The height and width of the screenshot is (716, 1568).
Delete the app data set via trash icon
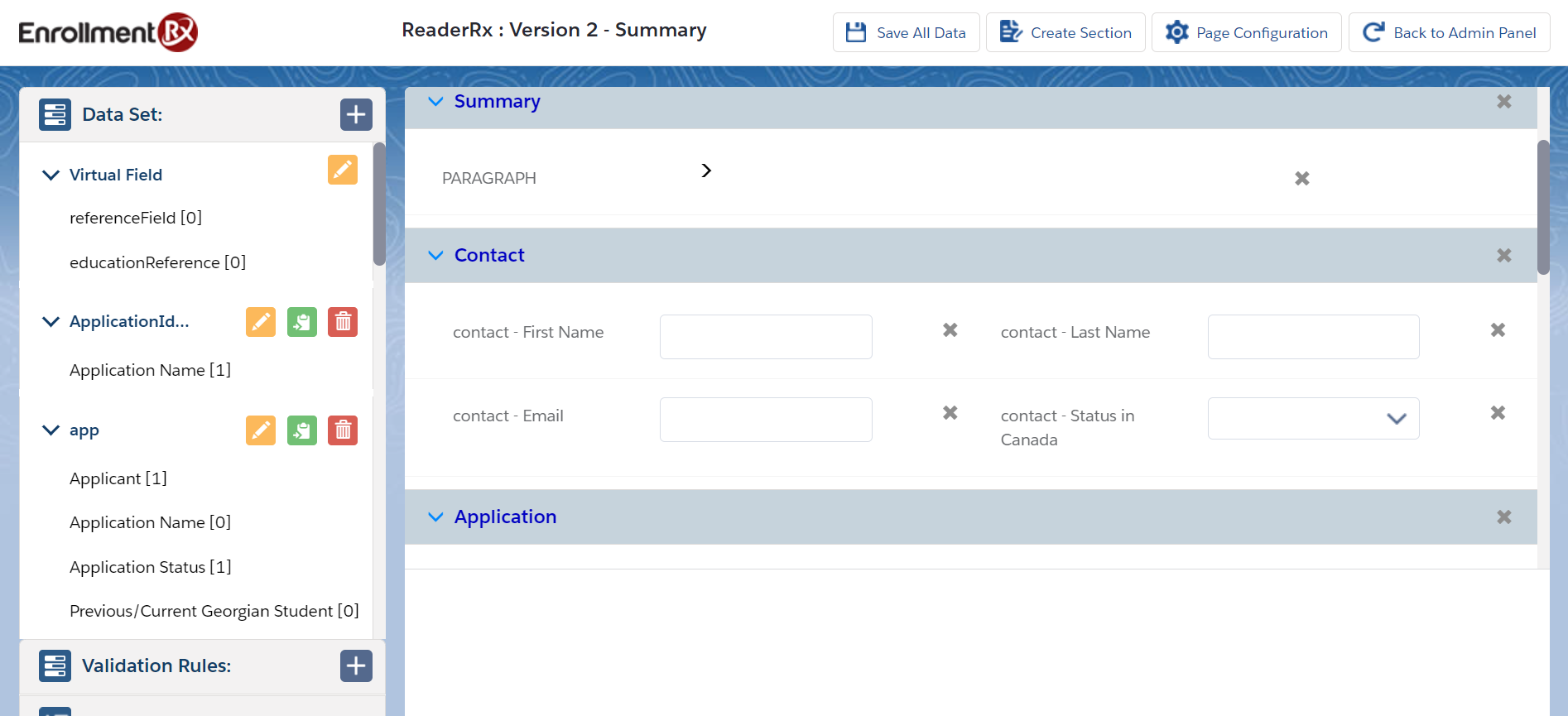[342, 430]
